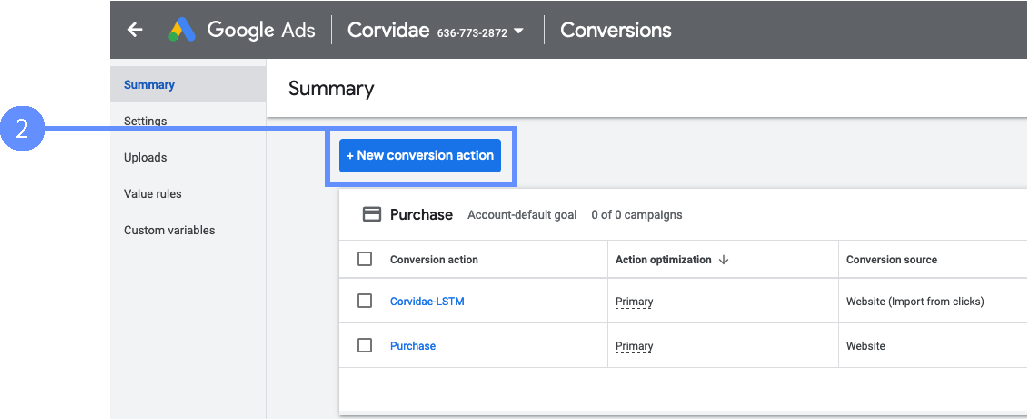Viewport: 1028px width, 419px height.
Task: Sort by Action optimization arrow
Action: [723, 260]
